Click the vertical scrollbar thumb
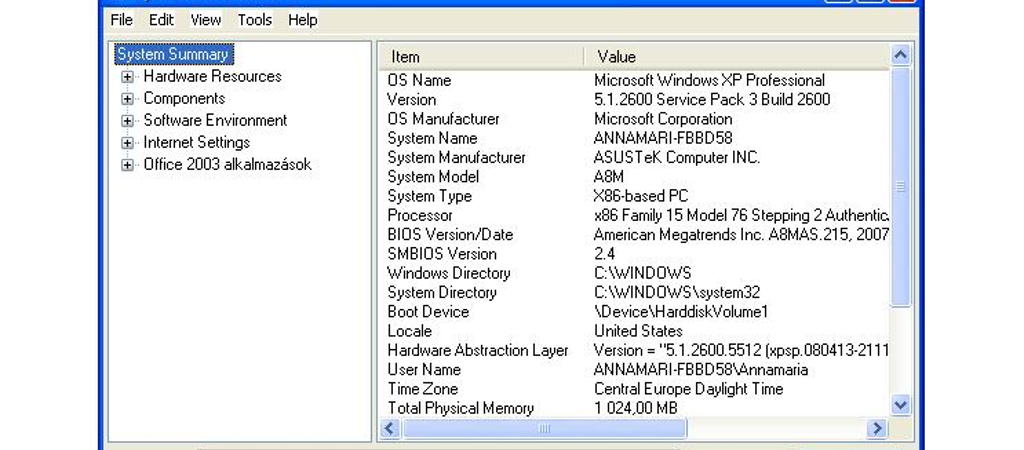This screenshot has height=450, width=1024. pos(901,186)
